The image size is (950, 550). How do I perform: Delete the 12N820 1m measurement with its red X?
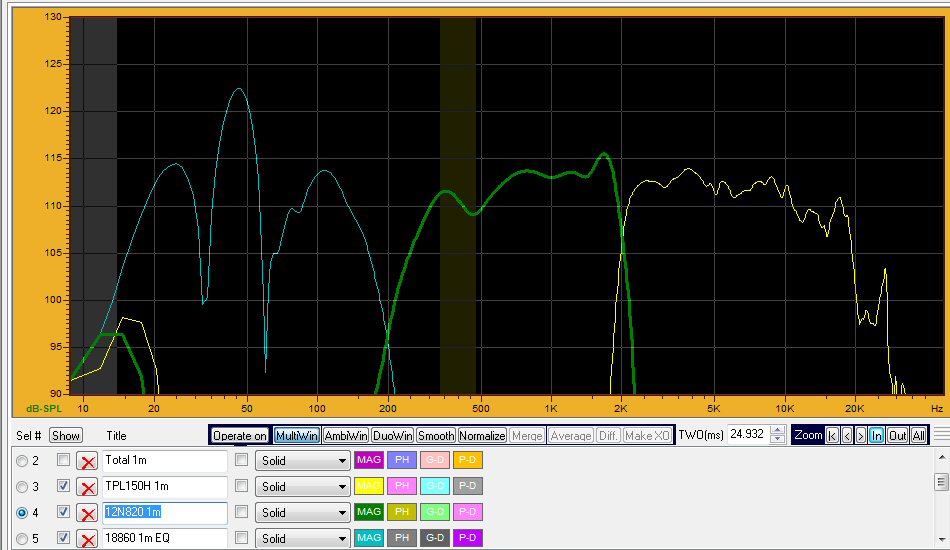[x=87, y=513]
